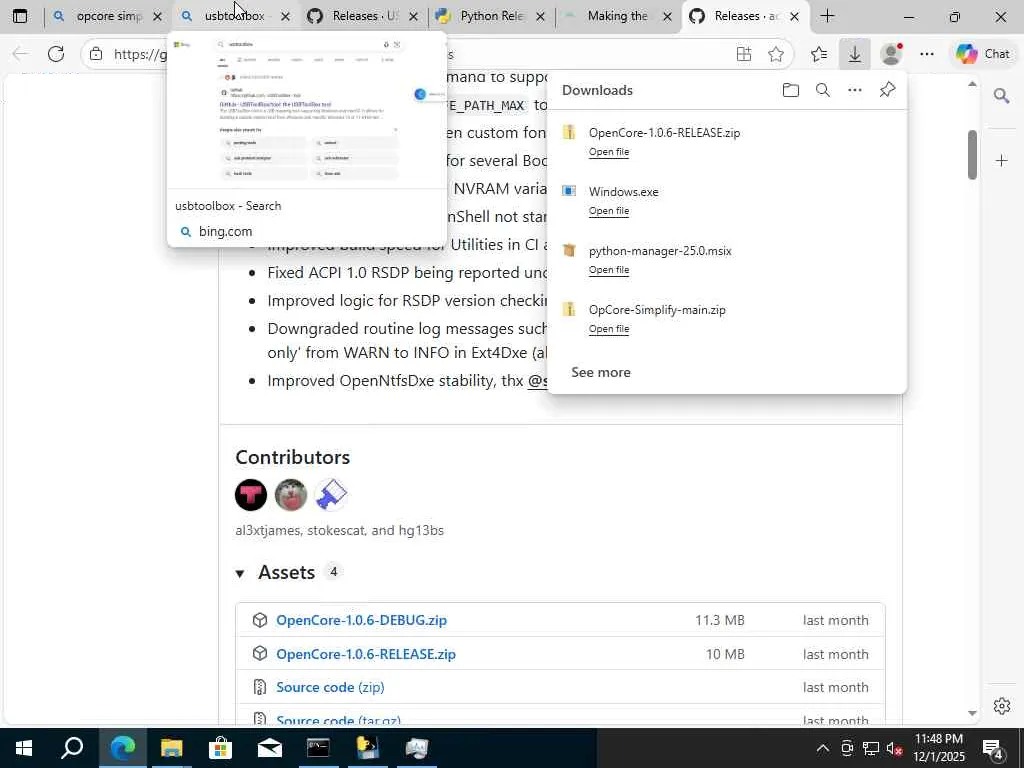This screenshot has height=768, width=1024.
Task: Click the usbtoolbox tab preview thumbnail
Action: tap(306, 111)
